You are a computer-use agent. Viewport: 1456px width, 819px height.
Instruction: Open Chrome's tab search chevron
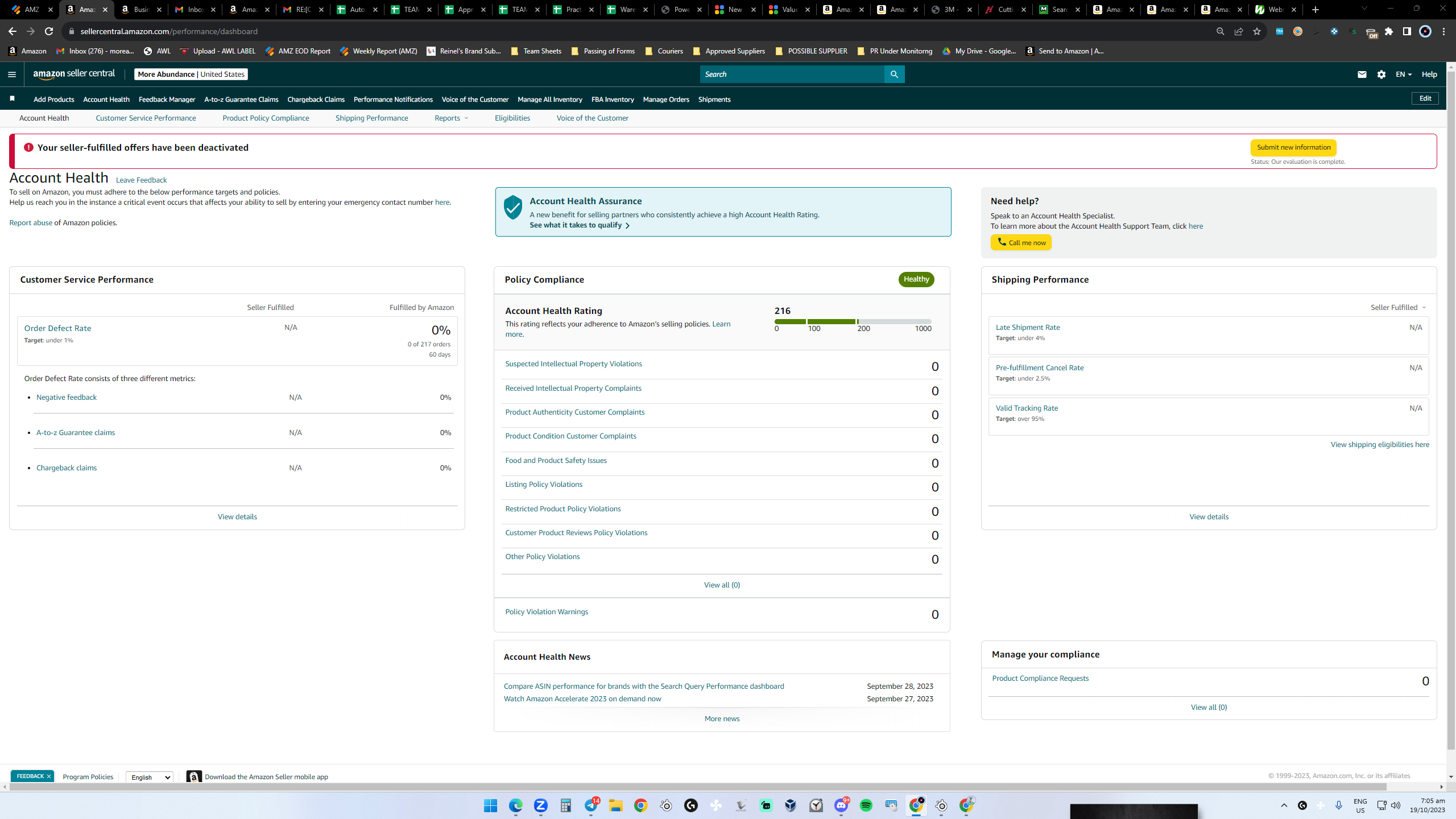pyautogui.click(x=1364, y=9)
